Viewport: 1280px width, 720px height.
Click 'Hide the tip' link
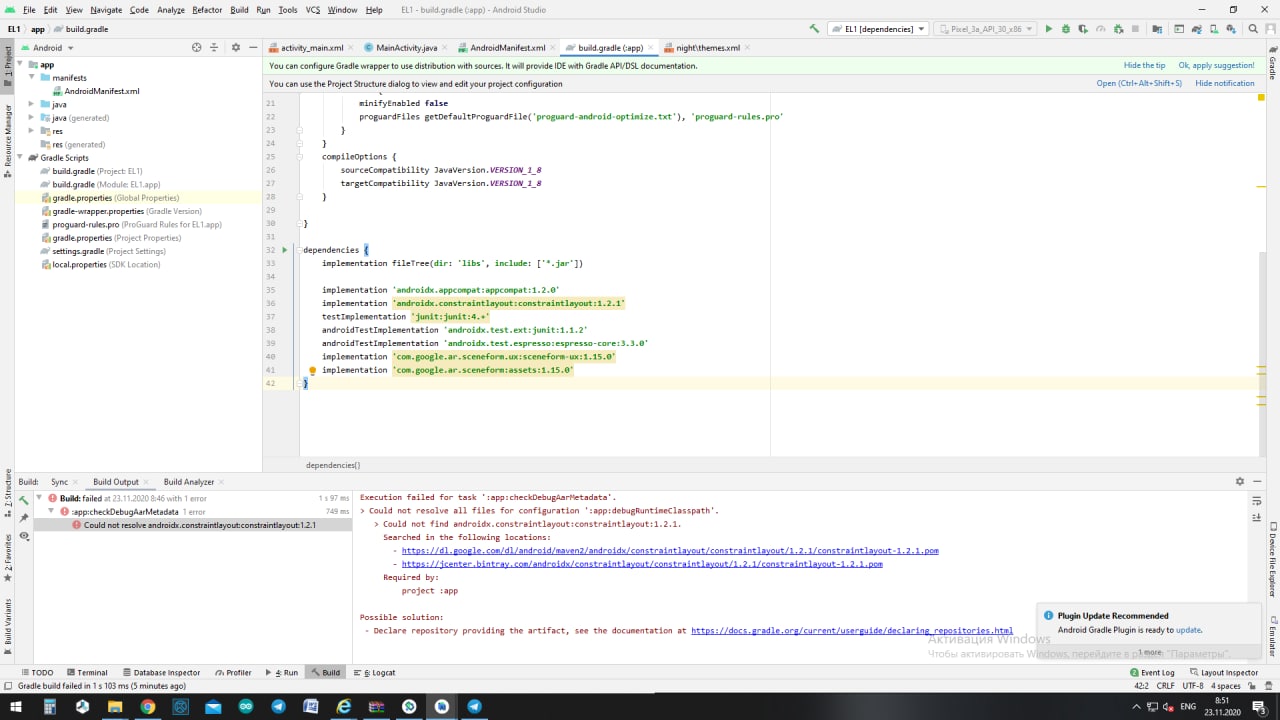pyautogui.click(x=1145, y=65)
